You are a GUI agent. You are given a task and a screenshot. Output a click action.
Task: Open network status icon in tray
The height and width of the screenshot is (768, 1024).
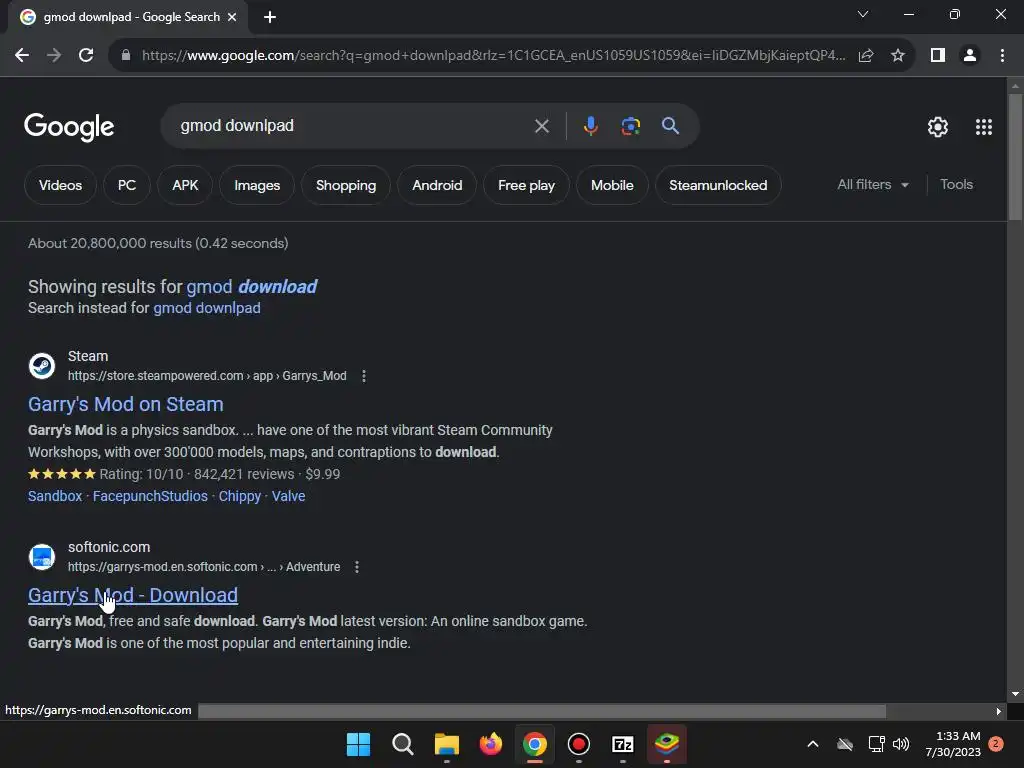point(876,744)
